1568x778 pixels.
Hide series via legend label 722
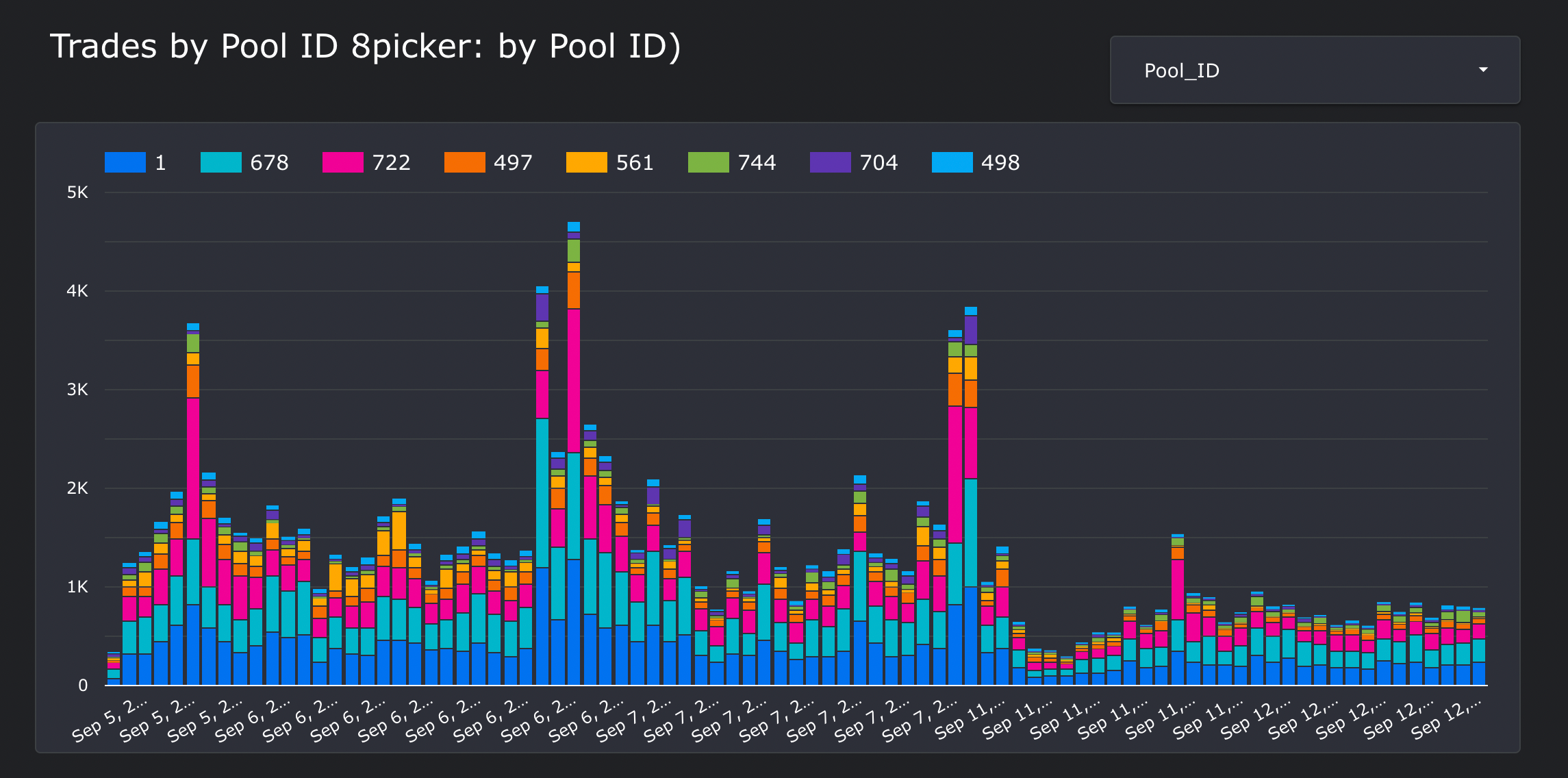391,162
